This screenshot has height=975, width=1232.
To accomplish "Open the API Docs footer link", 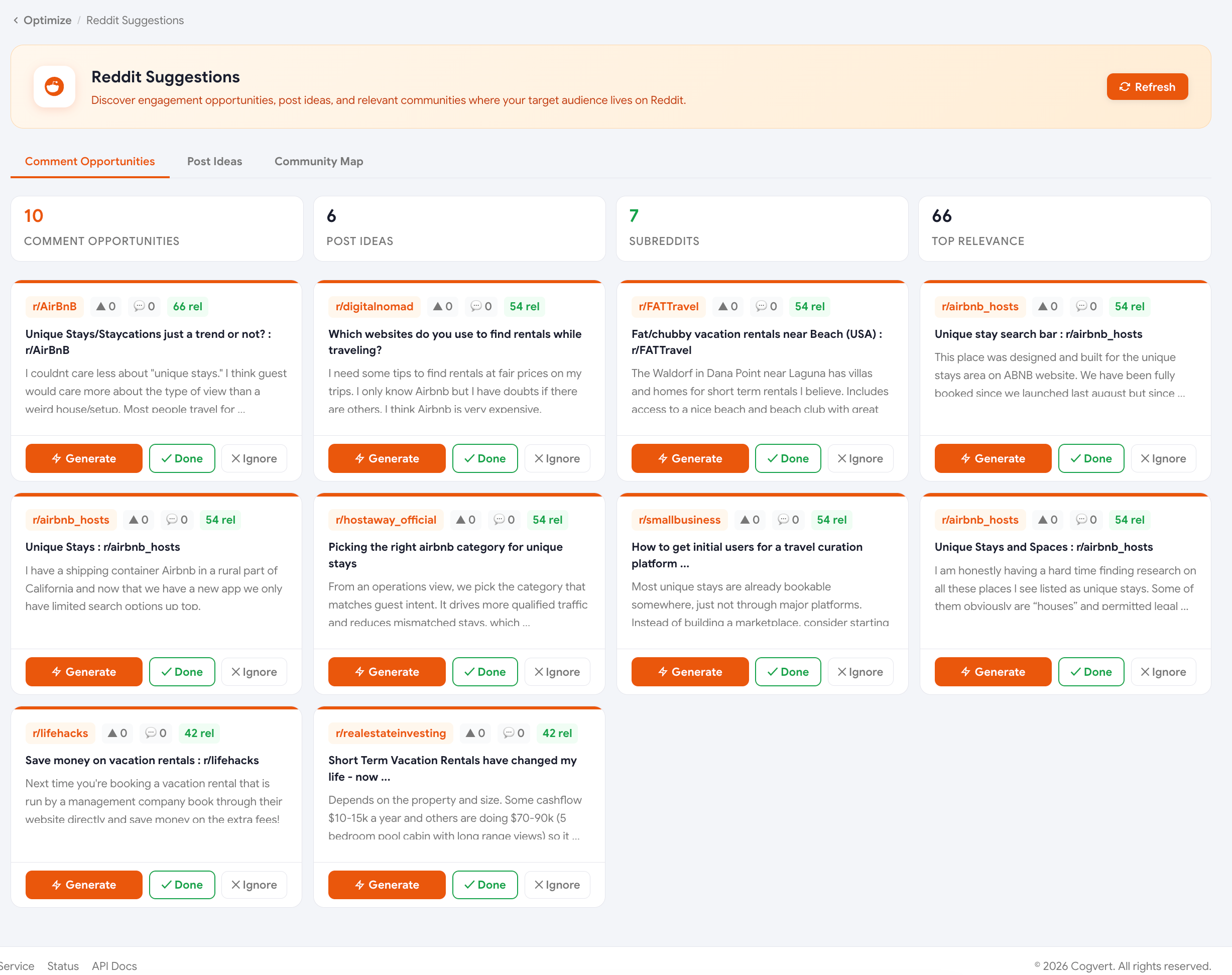I will pos(114,966).
